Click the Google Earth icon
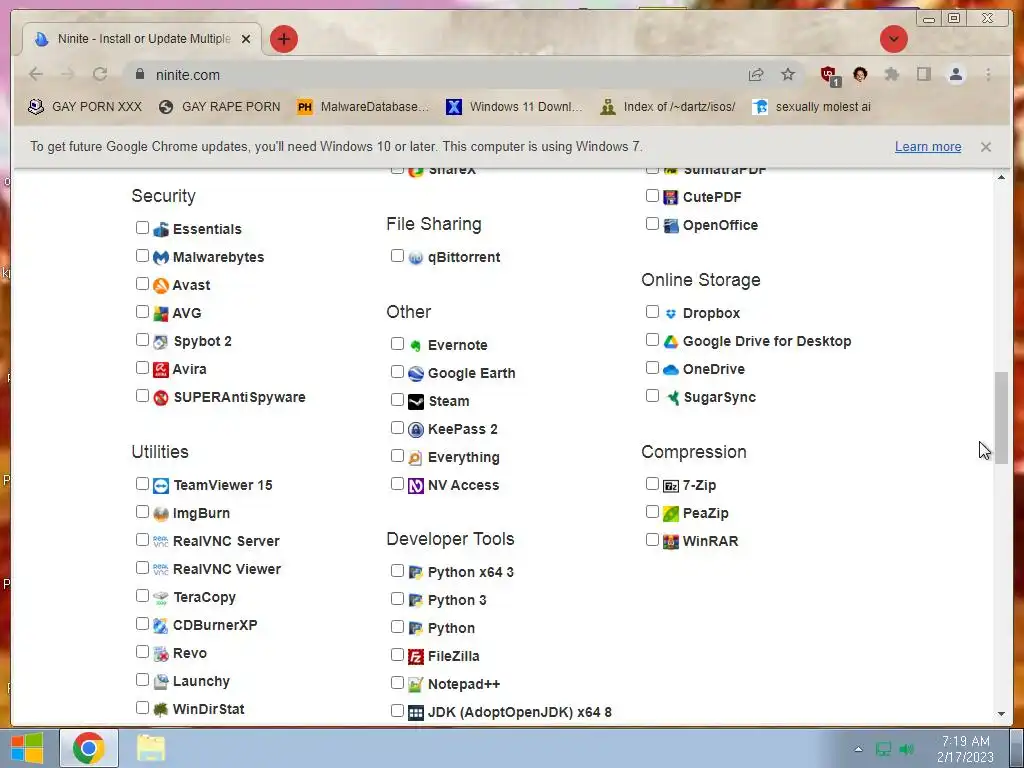 tap(416, 374)
